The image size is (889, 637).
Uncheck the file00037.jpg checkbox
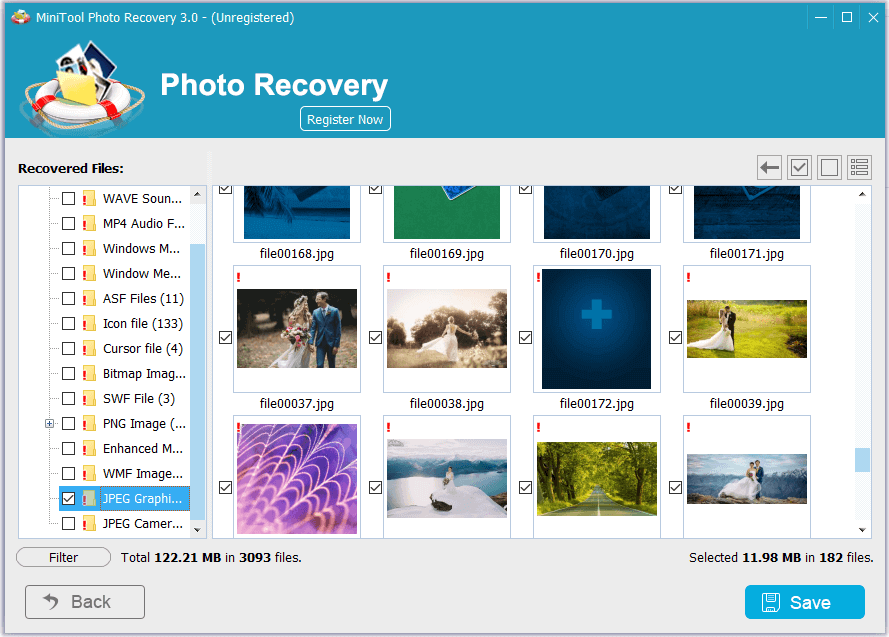point(225,338)
